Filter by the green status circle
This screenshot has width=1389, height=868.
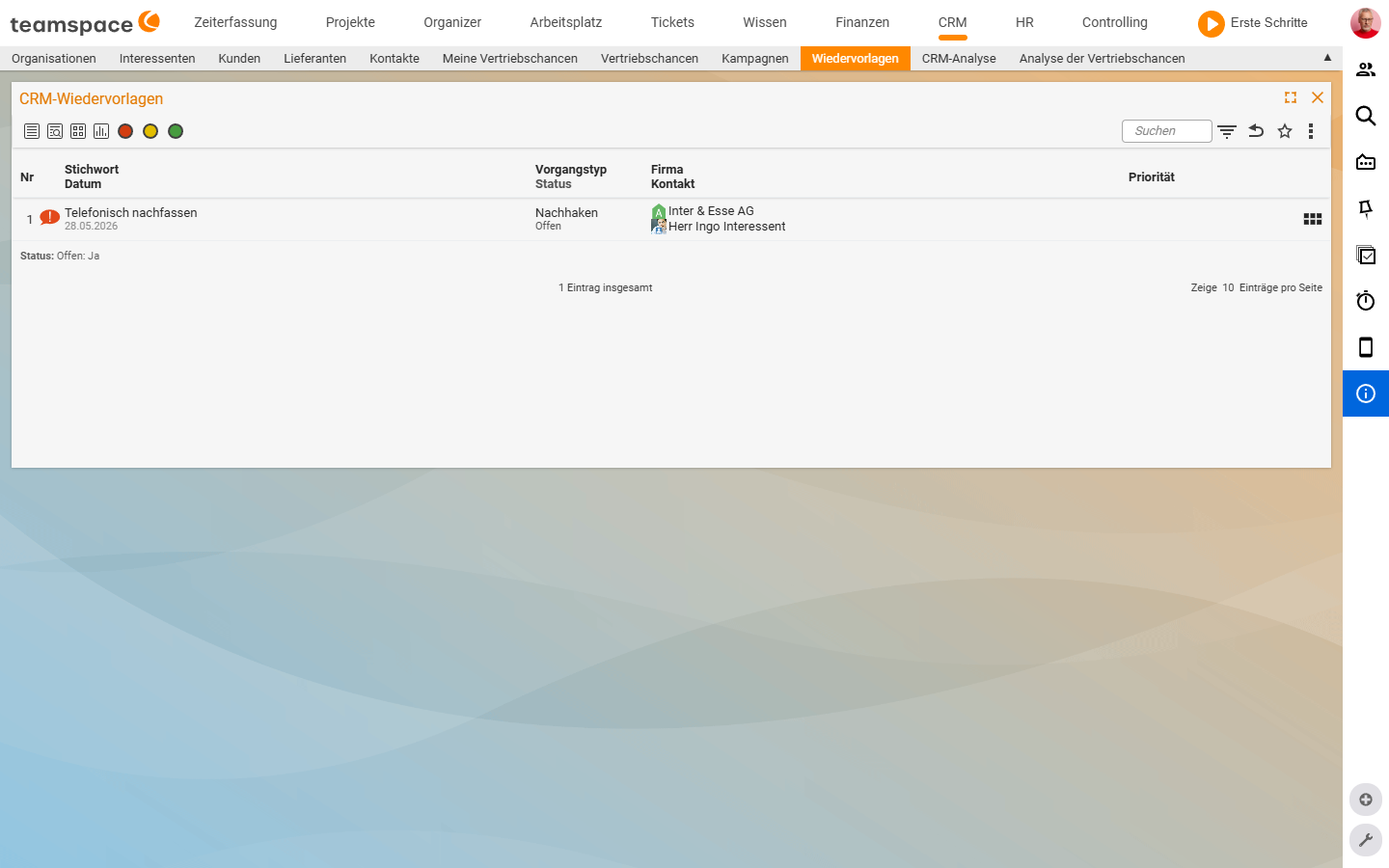176,131
